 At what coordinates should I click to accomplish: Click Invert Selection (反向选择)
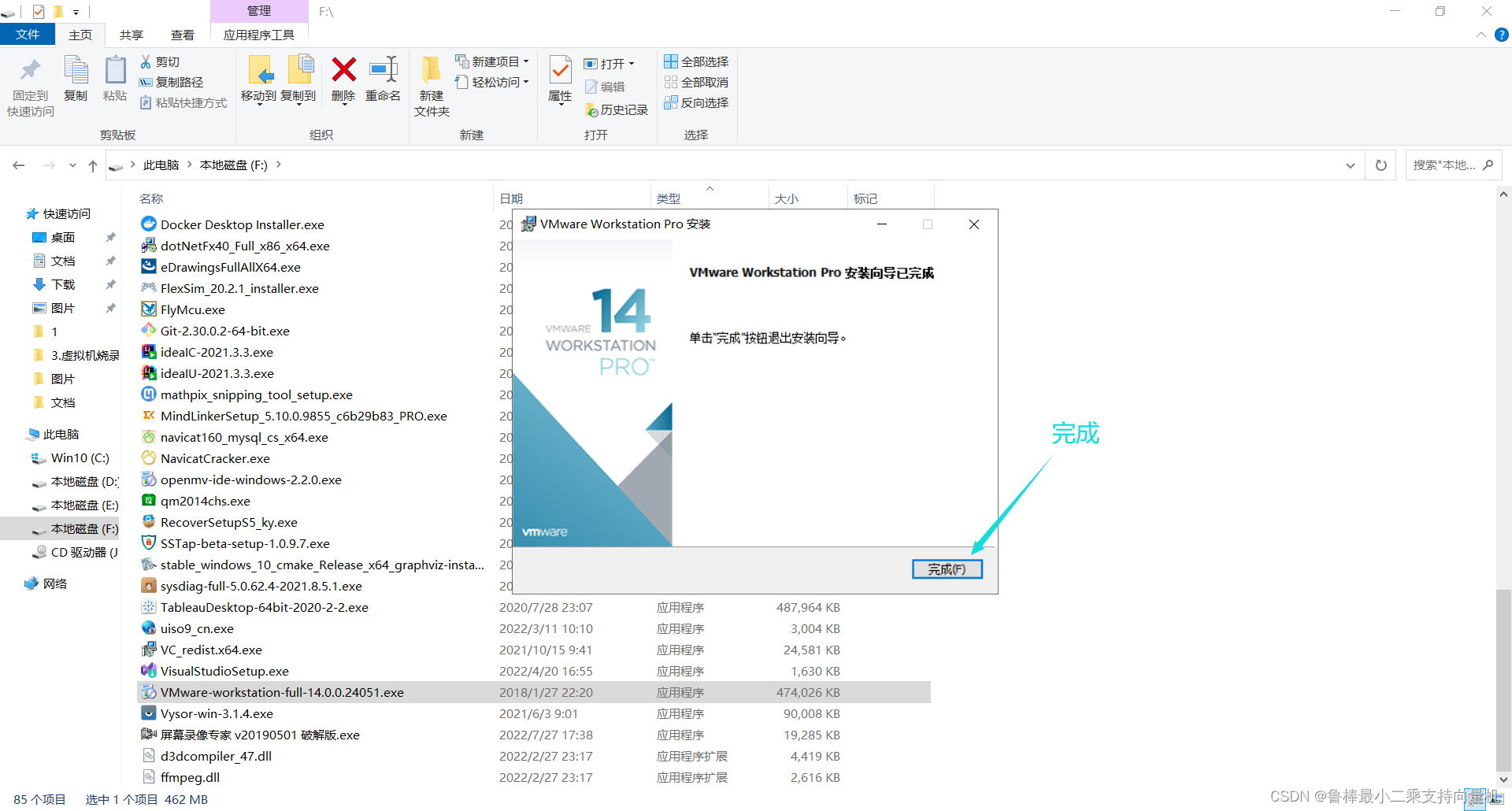[696, 102]
